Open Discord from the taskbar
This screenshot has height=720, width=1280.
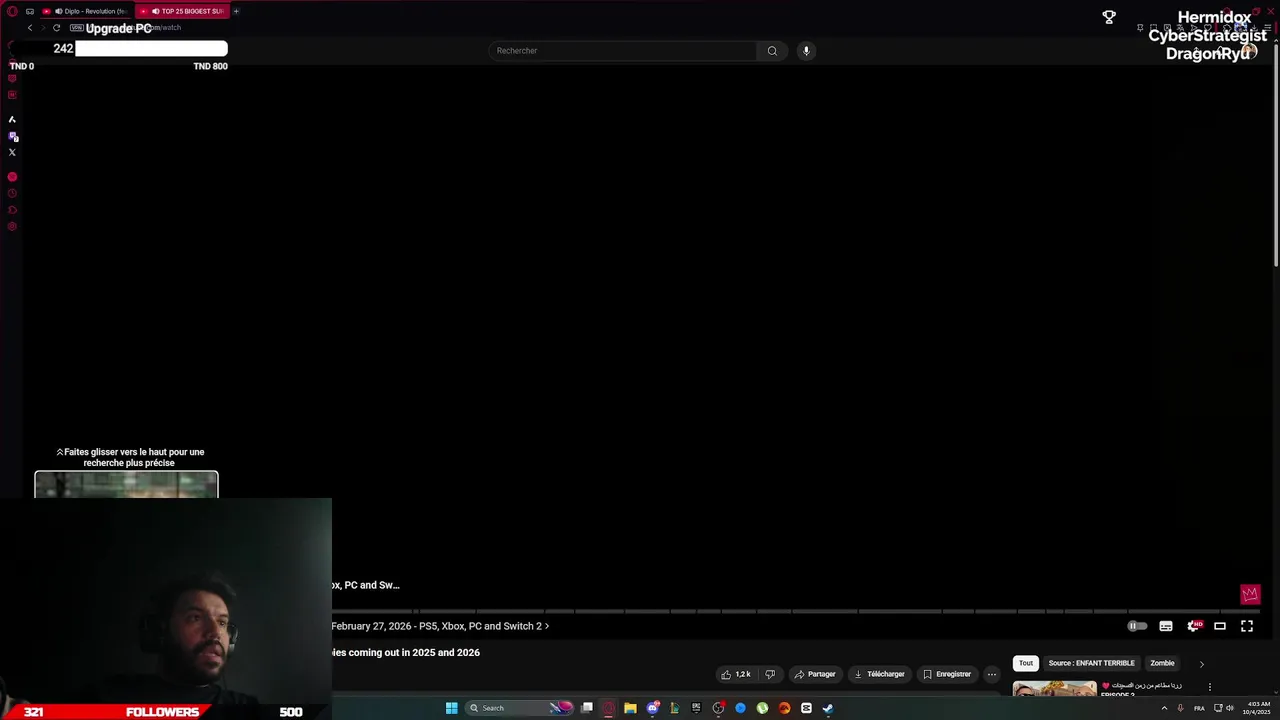652,708
